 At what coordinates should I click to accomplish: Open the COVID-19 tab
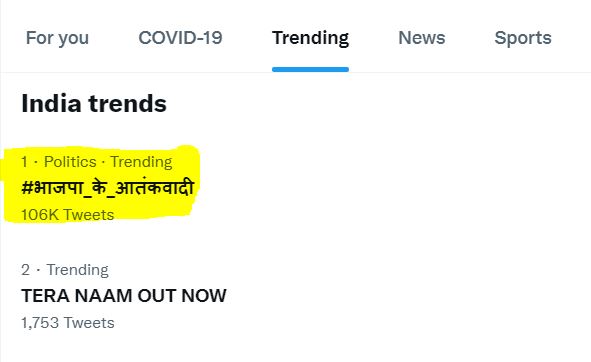coord(180,38)
